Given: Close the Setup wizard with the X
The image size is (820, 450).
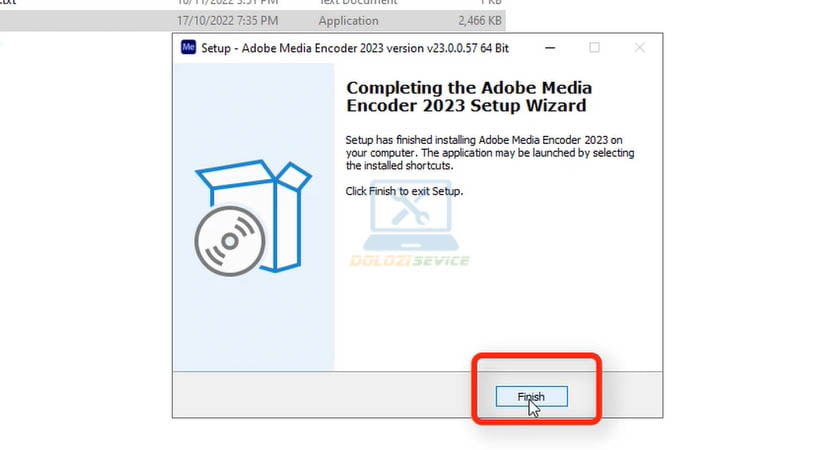Looking at the screenshot, I should 640,47.
